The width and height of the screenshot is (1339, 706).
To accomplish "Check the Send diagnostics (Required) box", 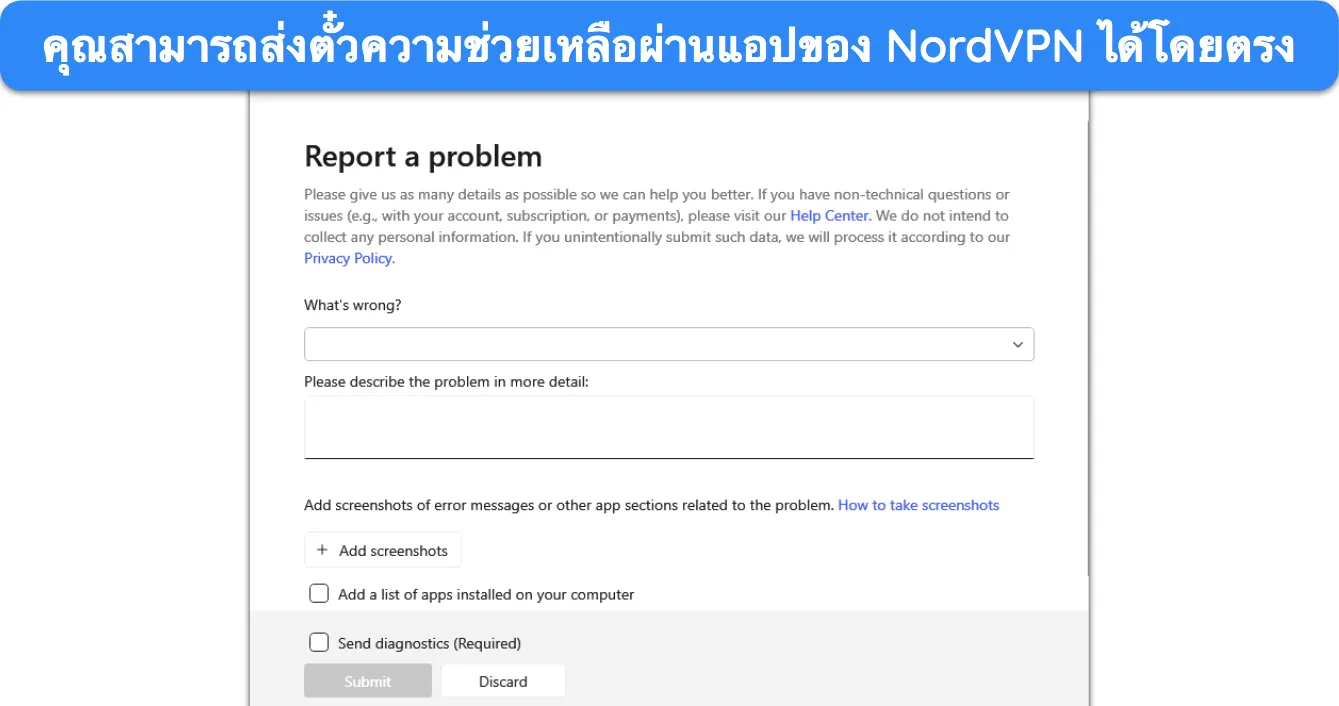I will [x=319, y=643].
